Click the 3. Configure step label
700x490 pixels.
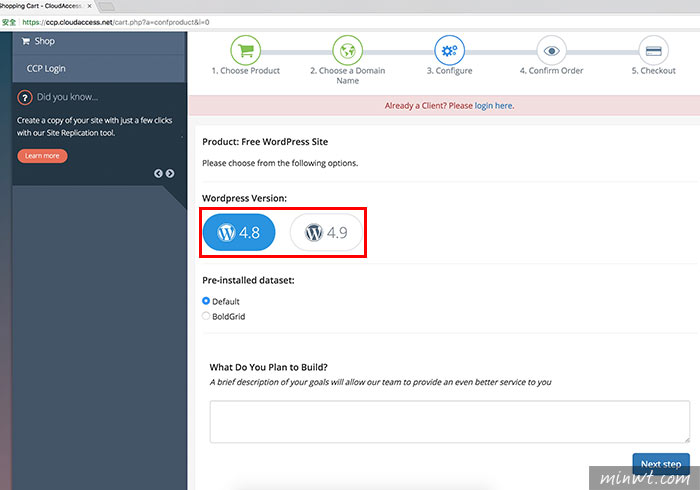449,71
